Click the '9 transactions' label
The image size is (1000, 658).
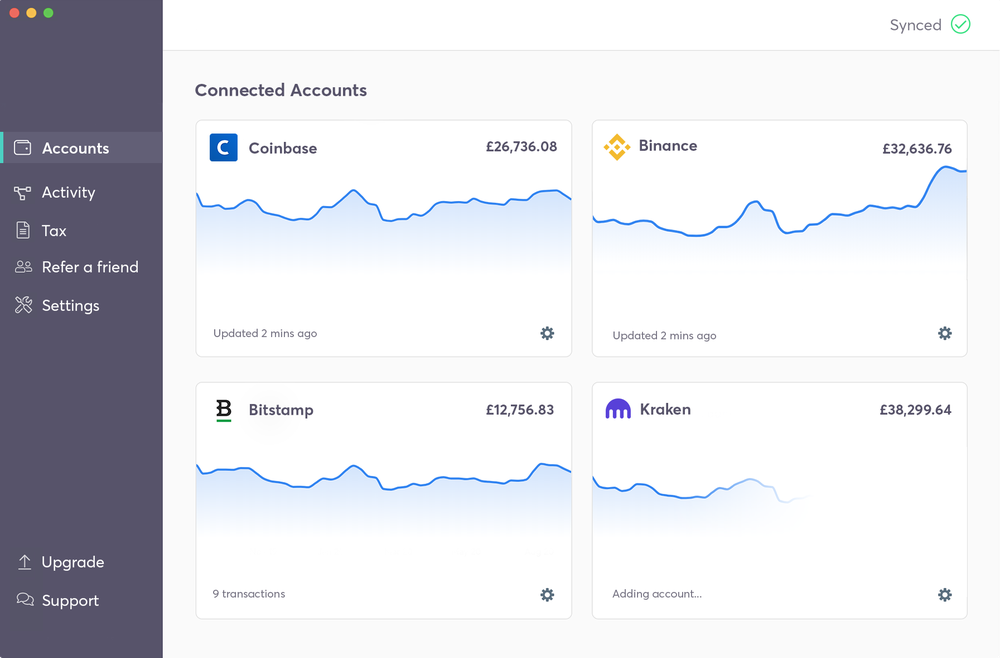[249, 594]
